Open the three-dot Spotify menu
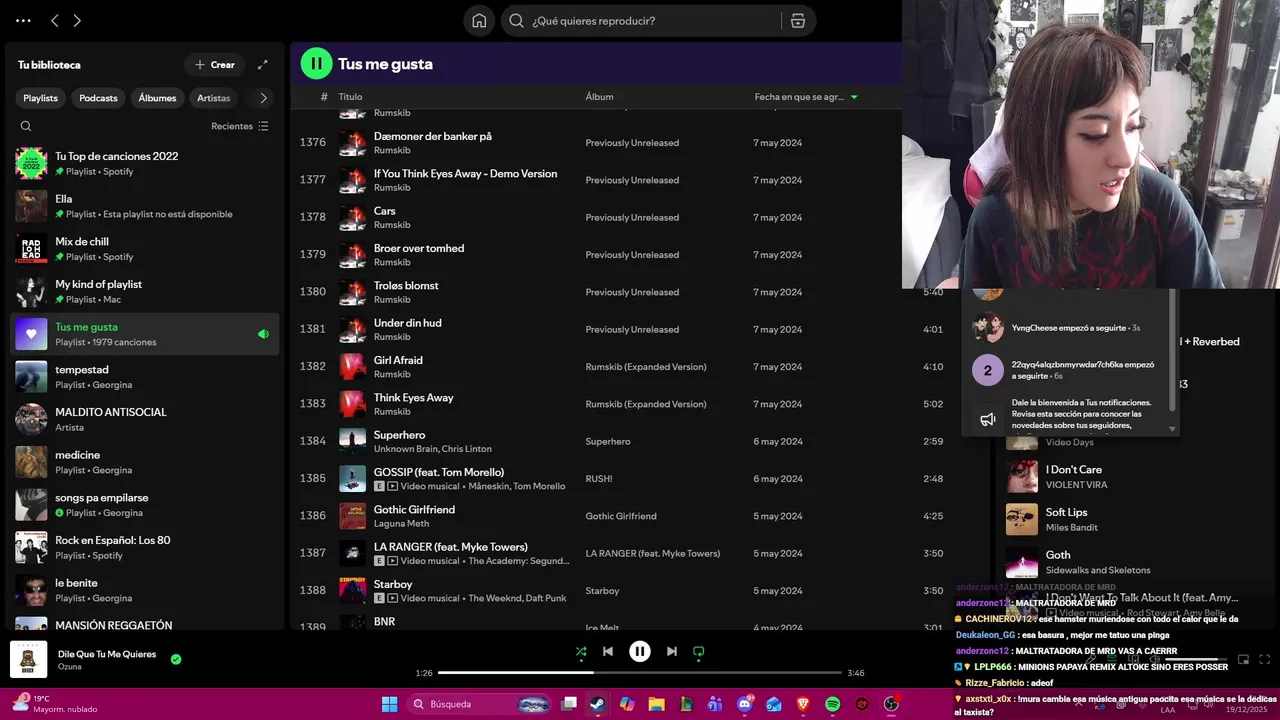Screen dimensions: 1280x720 (x=23, y=20)
